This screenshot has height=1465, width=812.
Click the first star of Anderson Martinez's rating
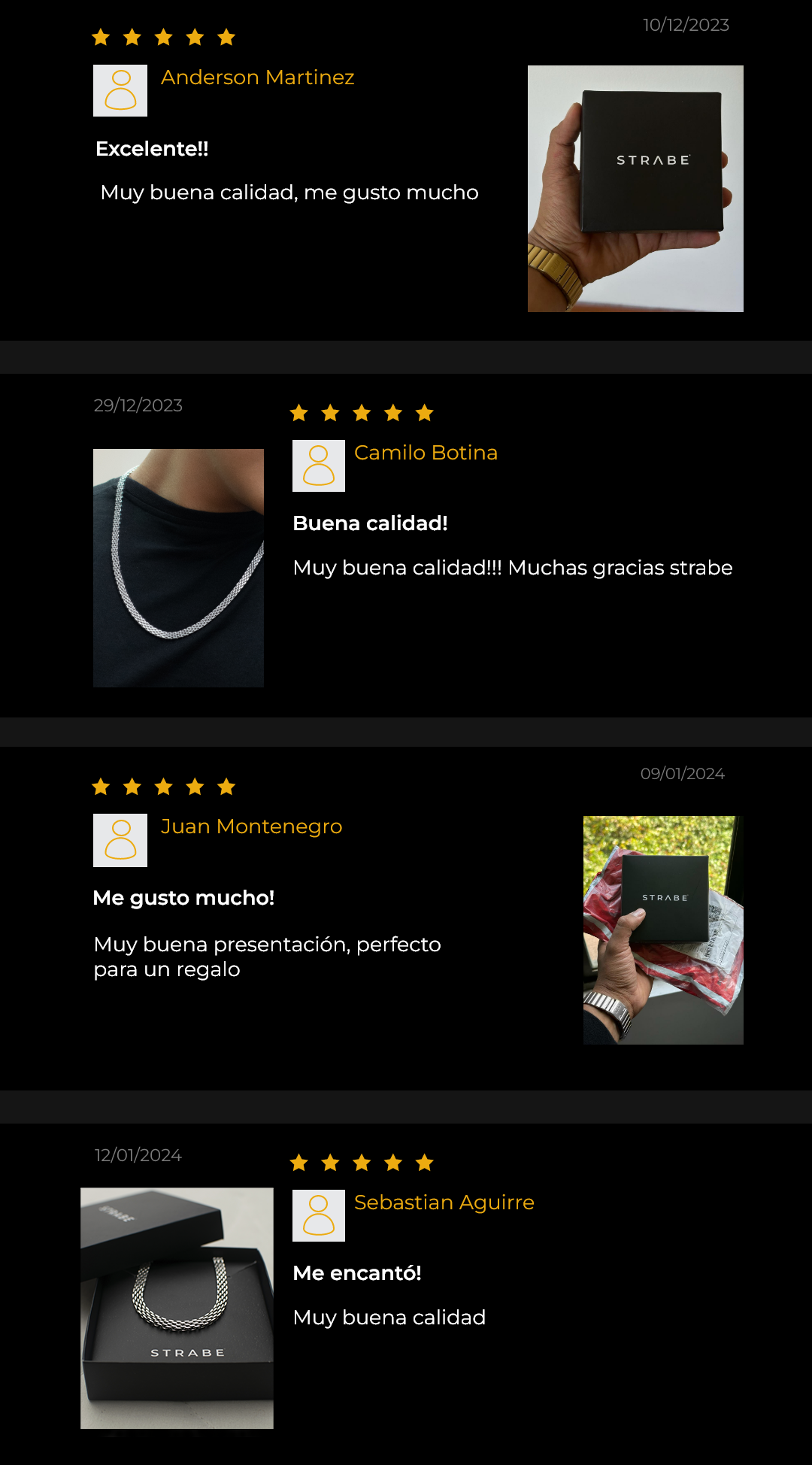(101, 37)
